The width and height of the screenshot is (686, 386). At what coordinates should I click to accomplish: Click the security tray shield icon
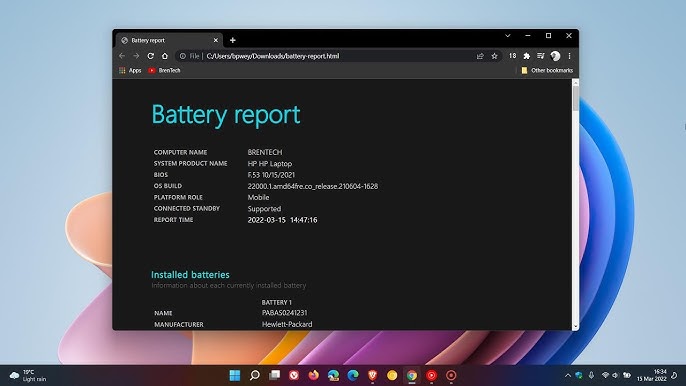[x=579, y=375]
